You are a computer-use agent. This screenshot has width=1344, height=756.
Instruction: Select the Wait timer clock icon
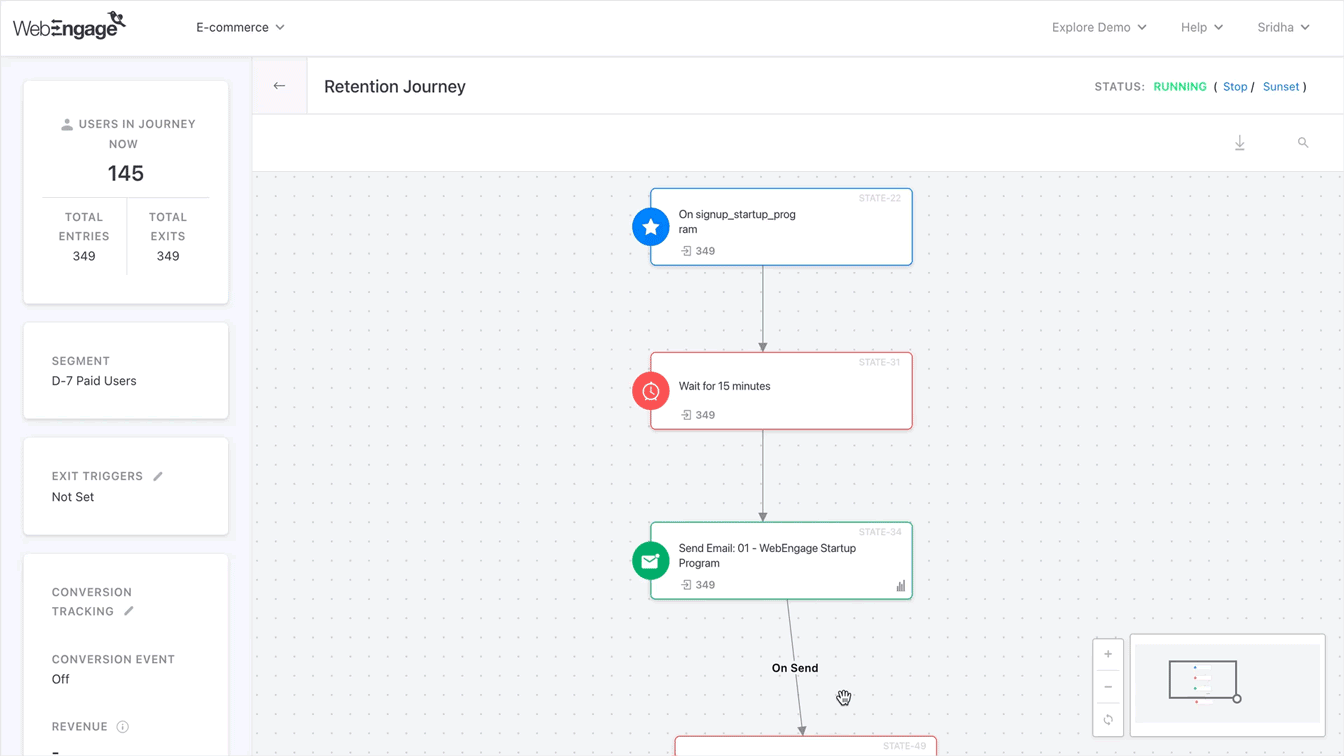pos(651,390)
